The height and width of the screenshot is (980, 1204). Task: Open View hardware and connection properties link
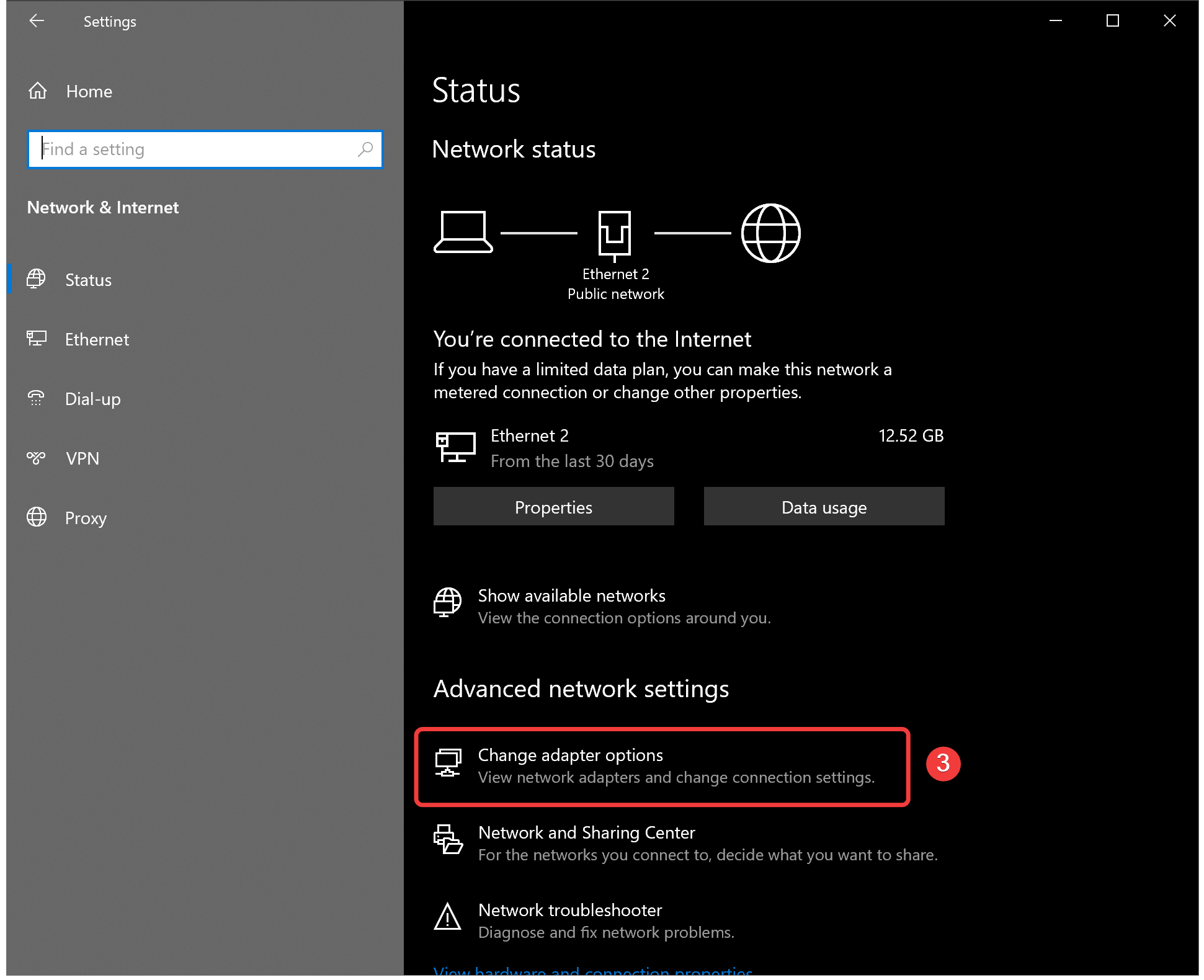tap(593, 971)
